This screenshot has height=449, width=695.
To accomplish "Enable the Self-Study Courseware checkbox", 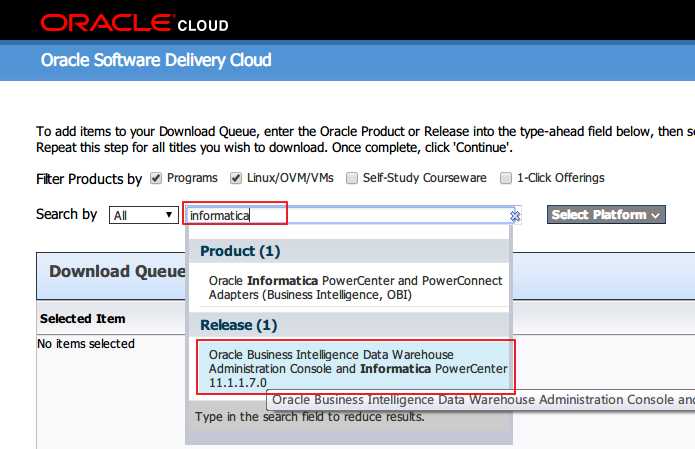I will click(351, 178).
